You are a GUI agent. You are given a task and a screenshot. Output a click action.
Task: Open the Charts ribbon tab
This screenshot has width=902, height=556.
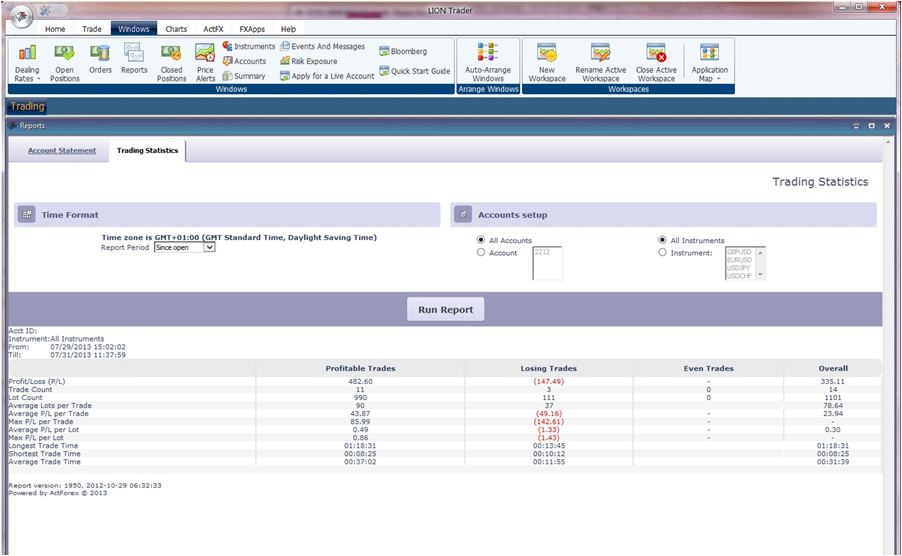click(x=176, y=29)
